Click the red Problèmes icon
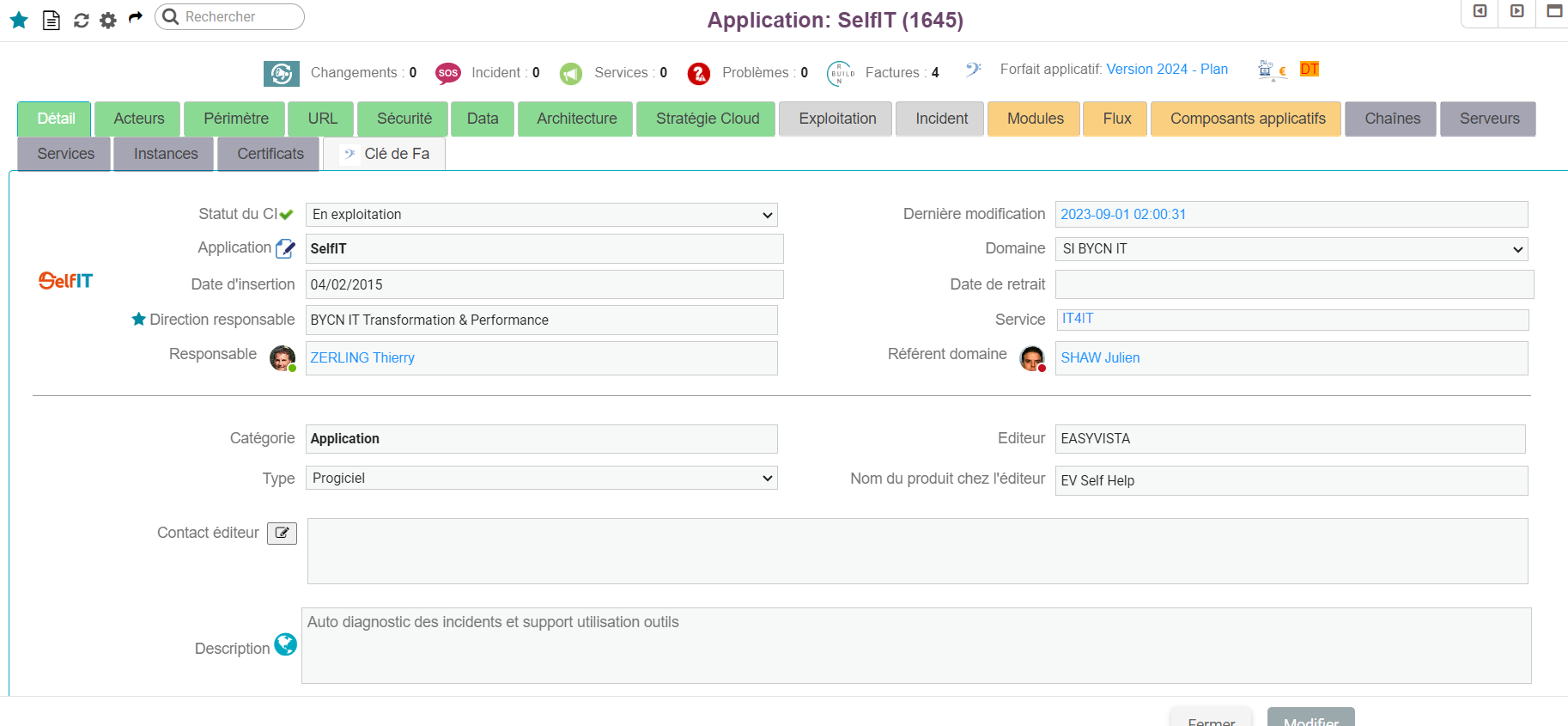1568x726 pixels. pyautogui.click(x=699, y=74)
